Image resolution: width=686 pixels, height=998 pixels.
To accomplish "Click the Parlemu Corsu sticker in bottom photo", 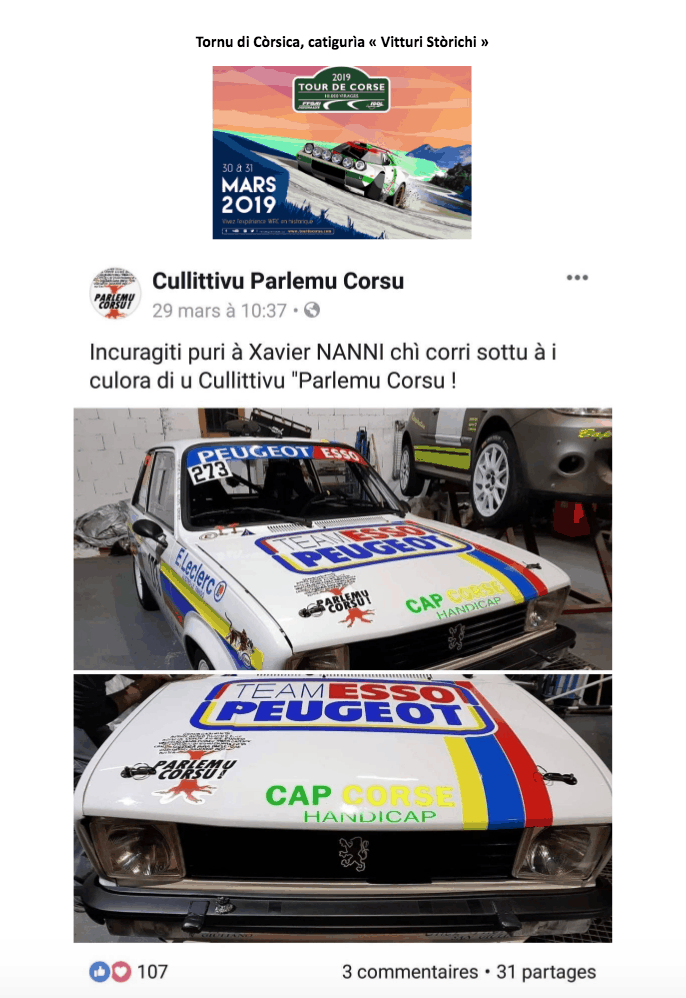I will coord(188,770).
